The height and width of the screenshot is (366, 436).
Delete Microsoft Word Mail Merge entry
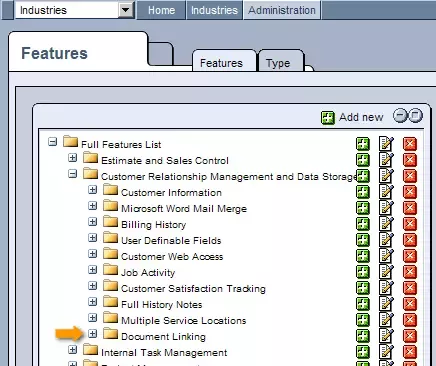pyautogui.click(x=410, y=208)
